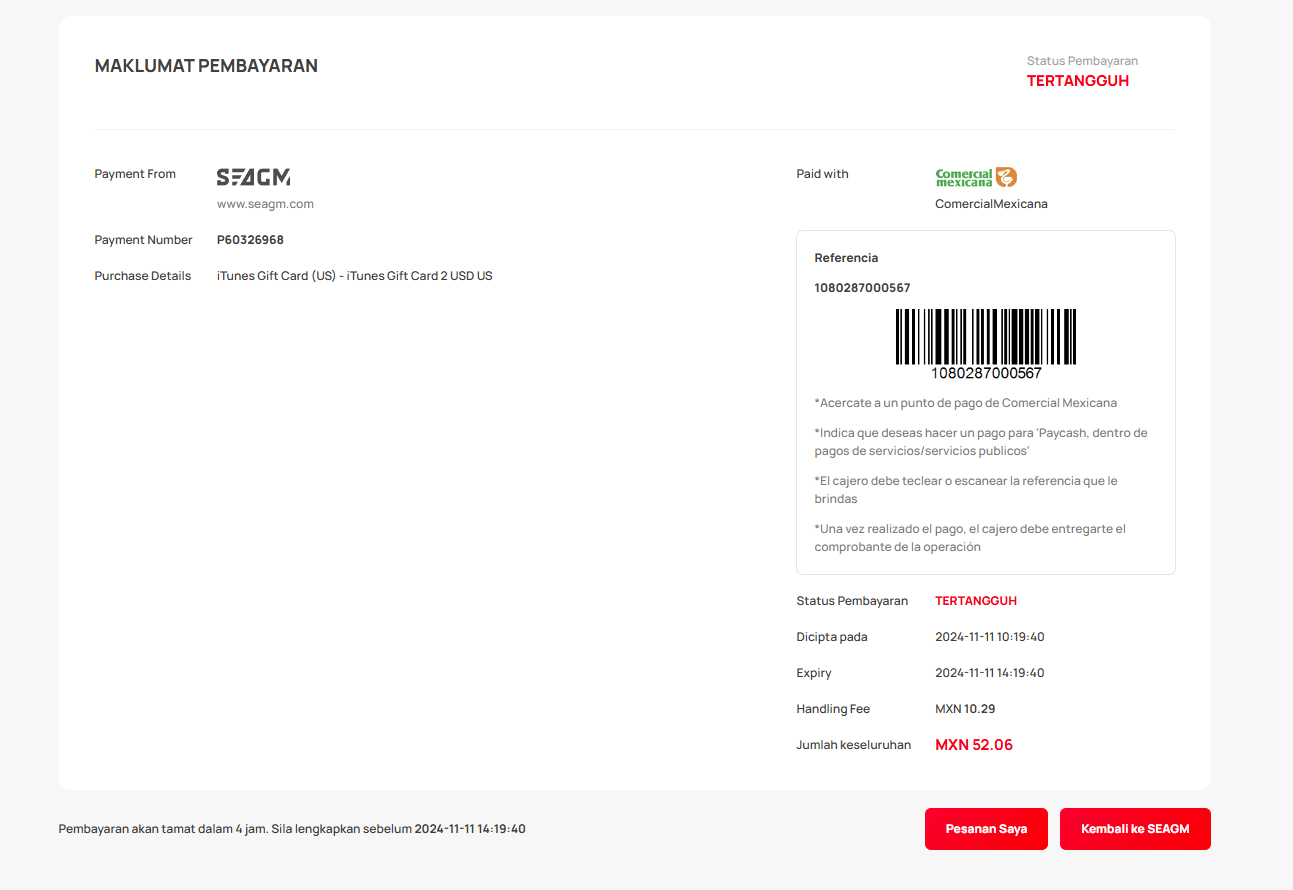The height and width of the screenshot is (890, 1293).
Task: Click the MAKLUMAT PEMBAYARAN heading
Action: tap(206, 66)
